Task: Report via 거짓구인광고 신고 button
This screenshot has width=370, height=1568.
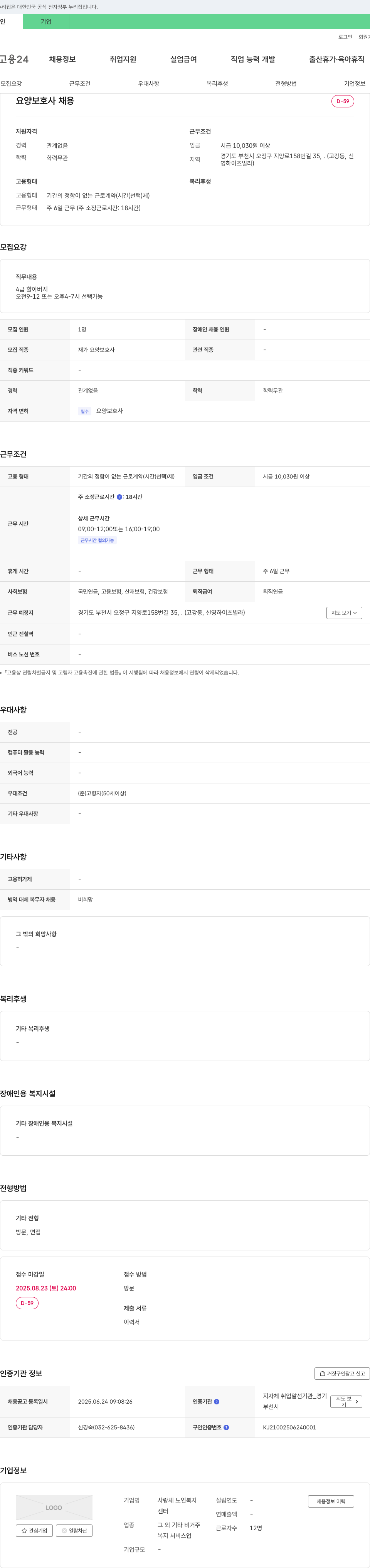Action: (x=342, y=1374)
